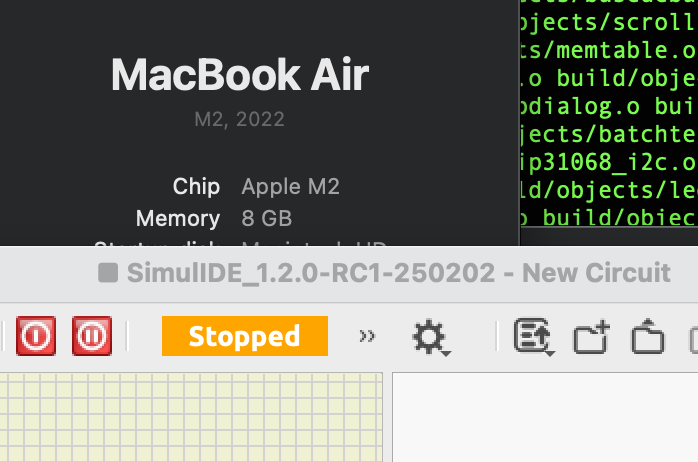Click the new folder plus icon
Image resolution: width=698 pixels, height=462 pixels.
point(591,338)
